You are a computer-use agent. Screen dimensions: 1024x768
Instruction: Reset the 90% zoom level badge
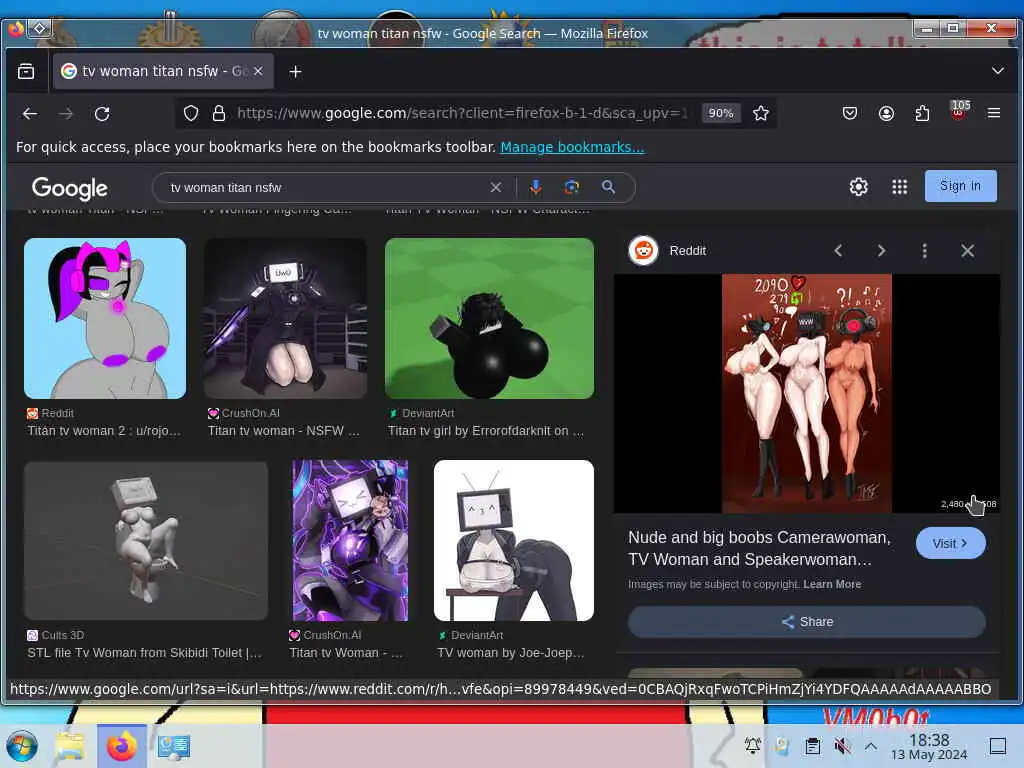(x=721, y=113)
